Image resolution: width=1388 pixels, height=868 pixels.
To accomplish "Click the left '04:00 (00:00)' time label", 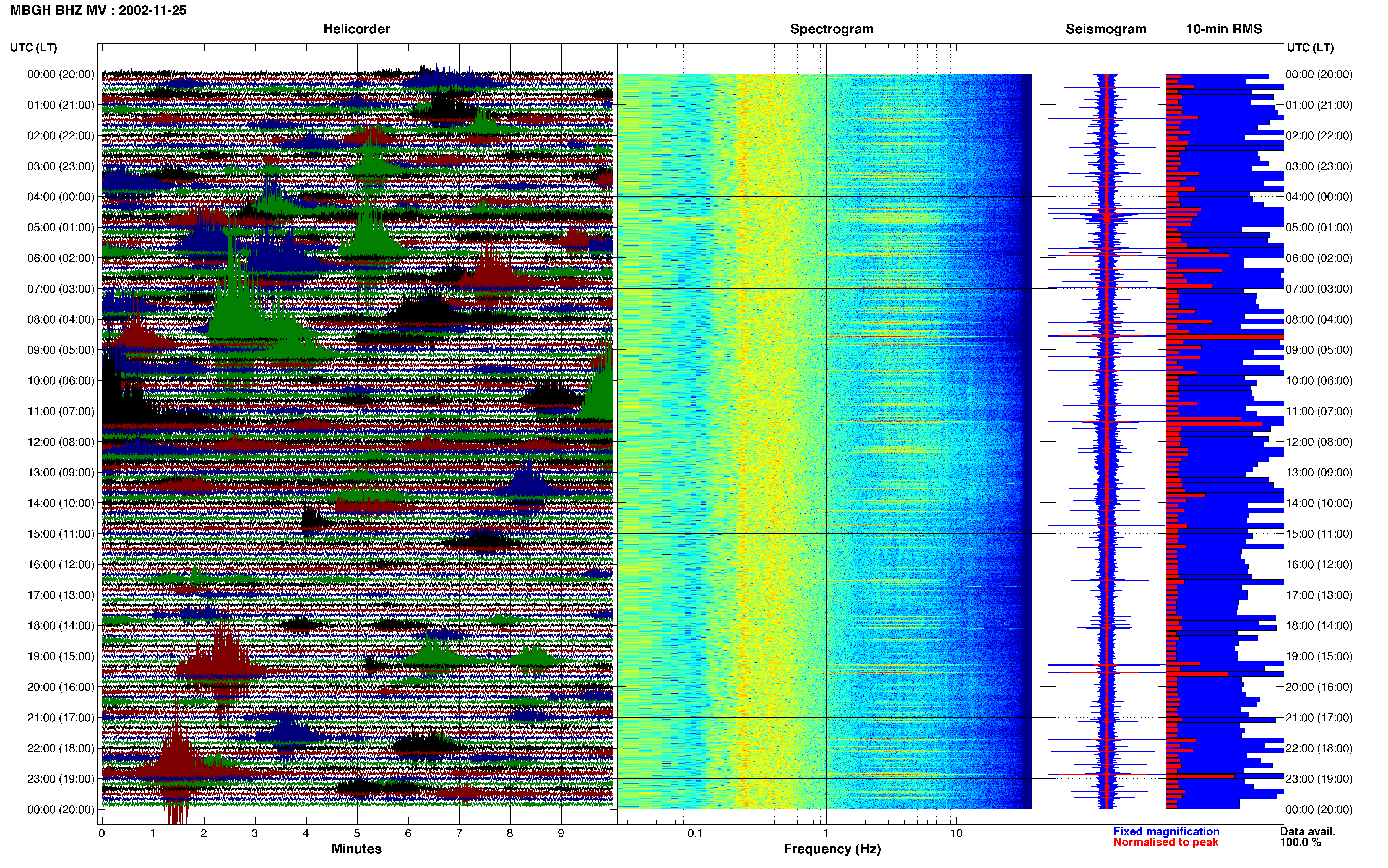I will [61, 197].
